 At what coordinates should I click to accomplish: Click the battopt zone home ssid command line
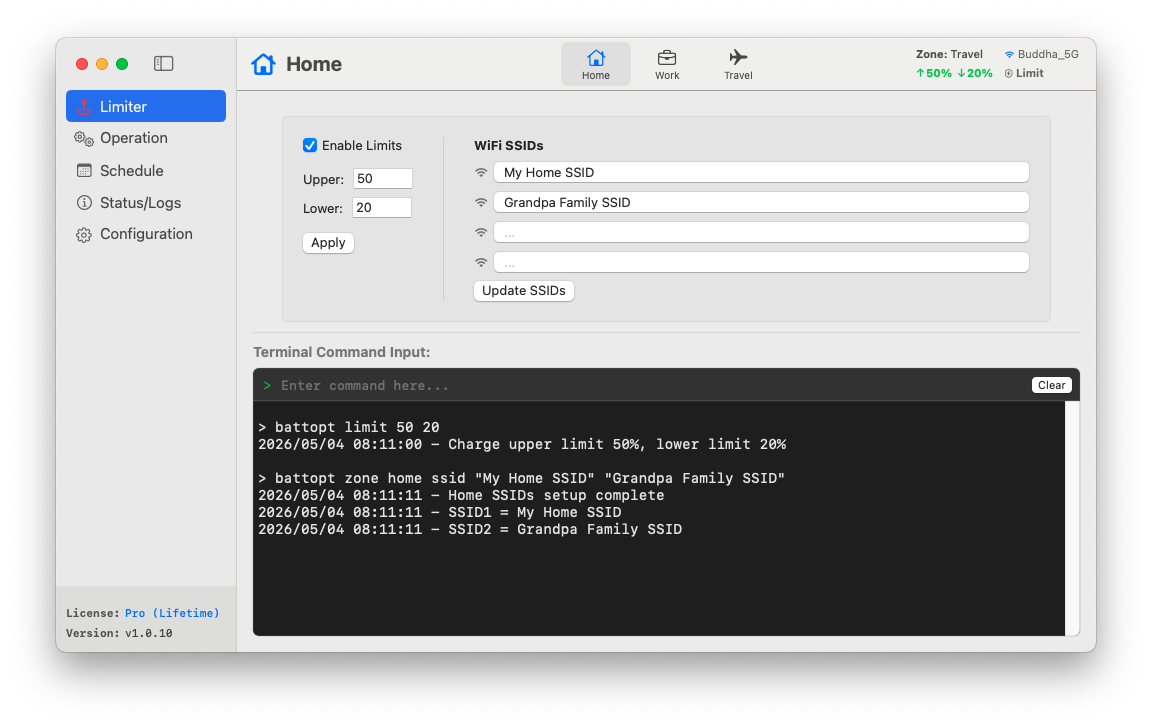tap(522, 478)
